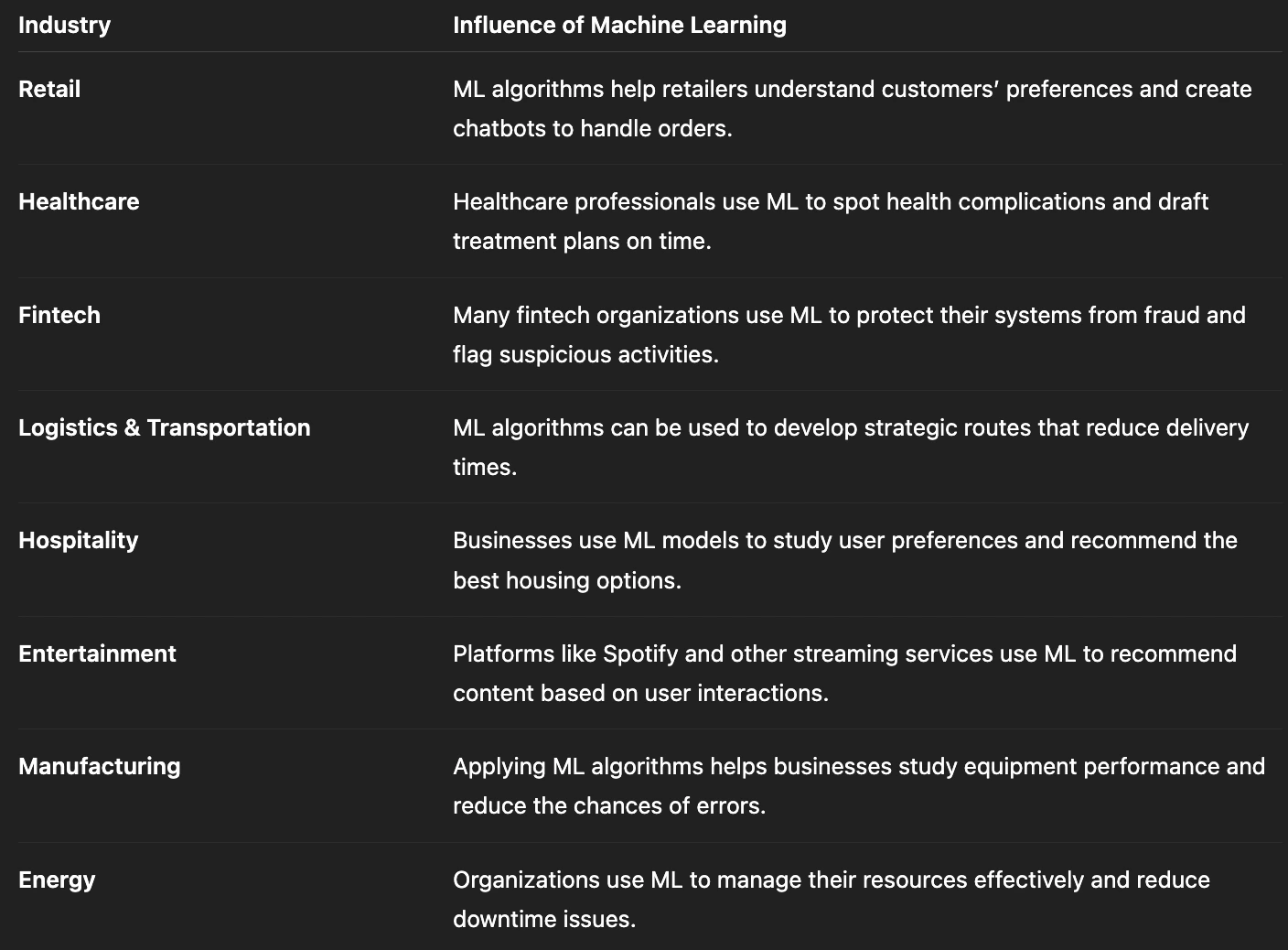Click the Industry column header
This screenshot has width=1288, height=950.
tap(64, 25)
